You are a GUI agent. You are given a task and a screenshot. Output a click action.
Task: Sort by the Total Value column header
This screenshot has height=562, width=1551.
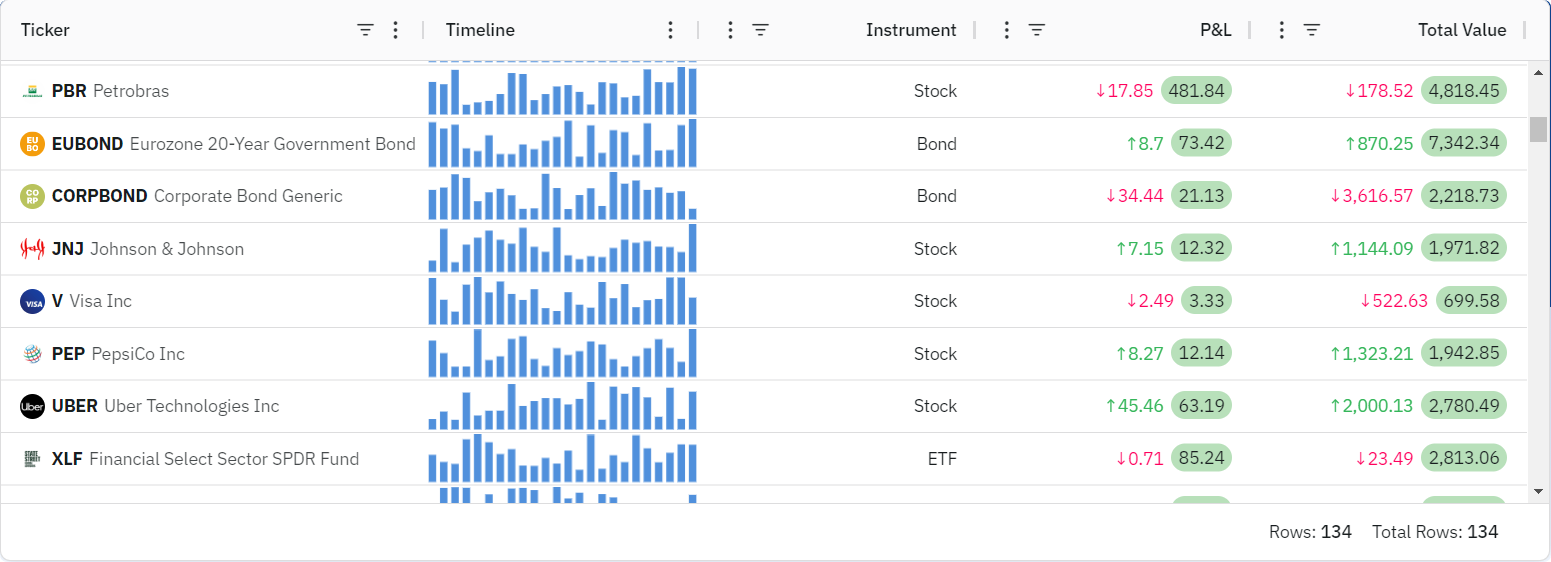1462,30
